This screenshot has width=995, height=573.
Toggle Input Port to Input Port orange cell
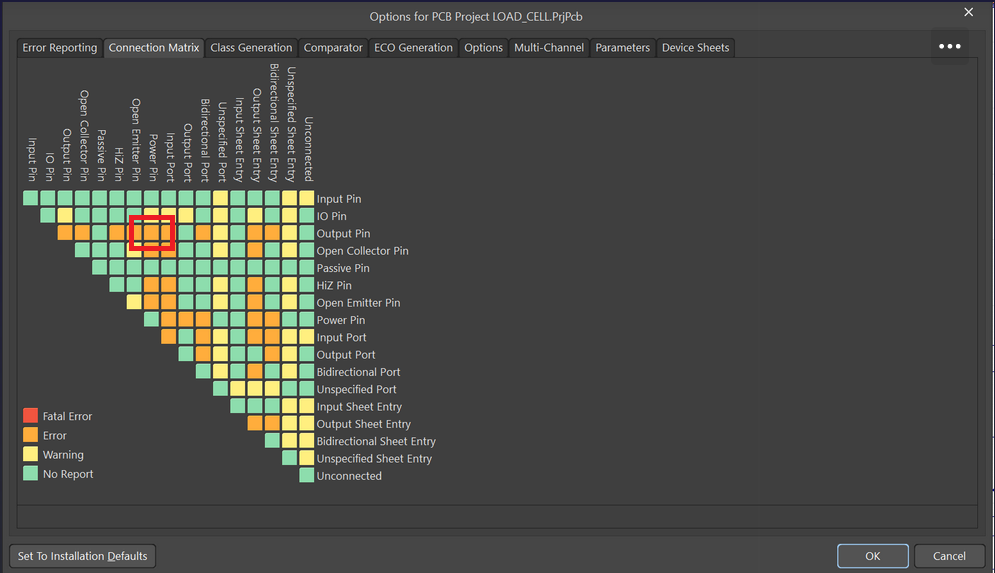pos(168,337)
